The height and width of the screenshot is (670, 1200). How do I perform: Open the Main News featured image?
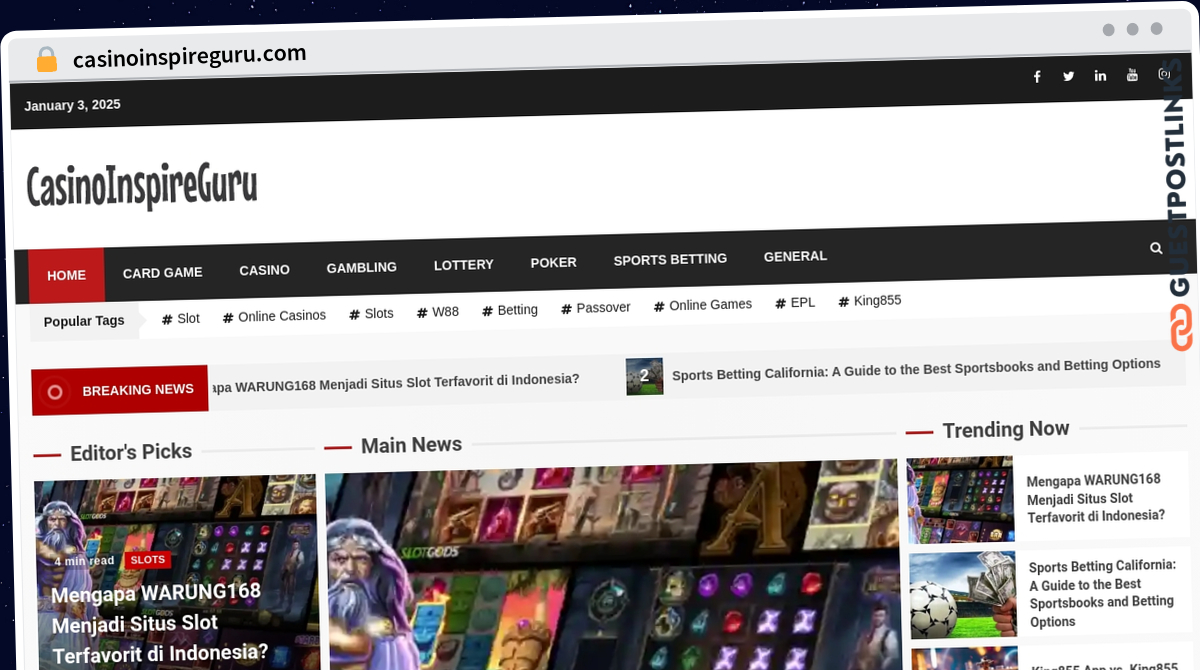[x=612, y=565]
